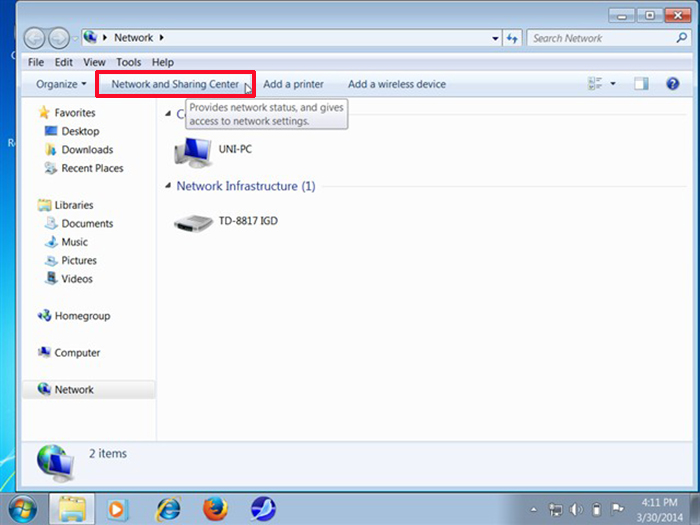
Task: Launch Internet Explorer from taskbar
Action: pyautogui.click(x=168, y=509)
